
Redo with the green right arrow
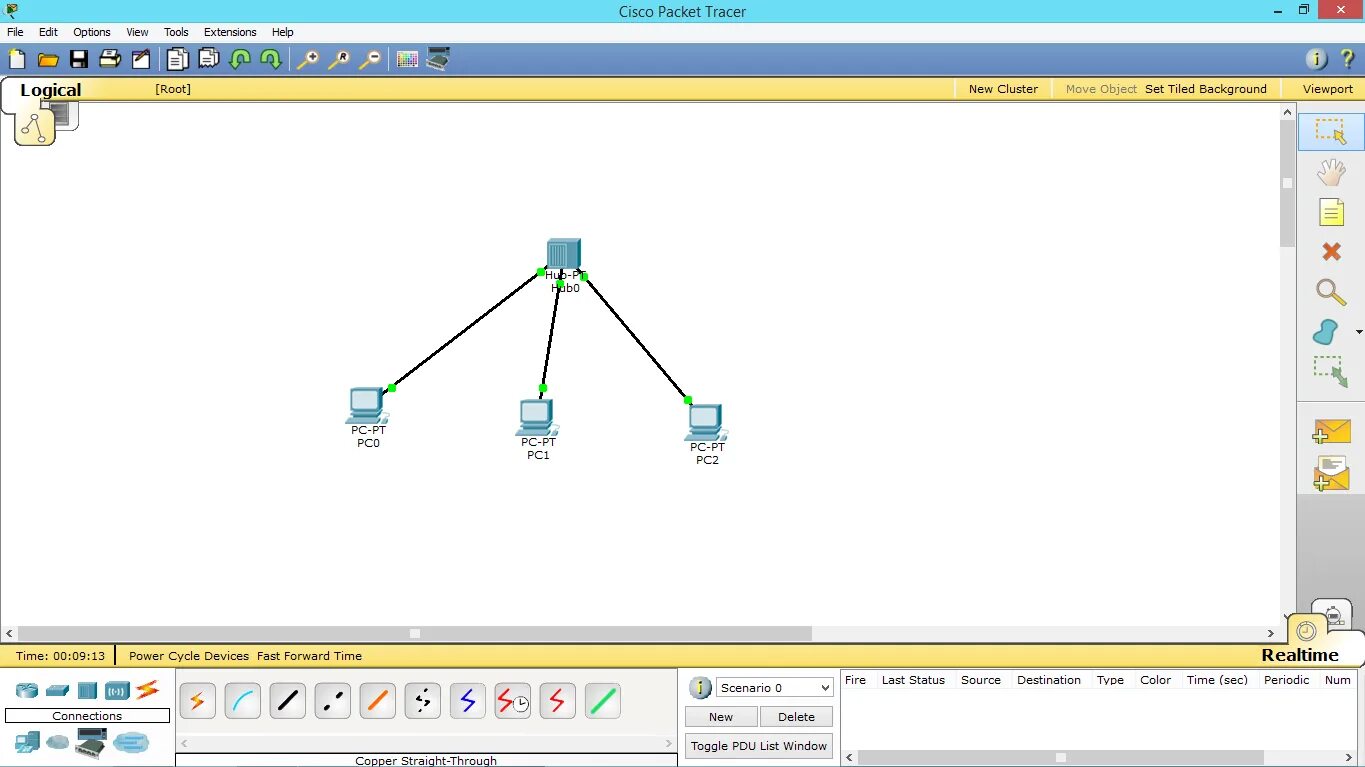270,59
